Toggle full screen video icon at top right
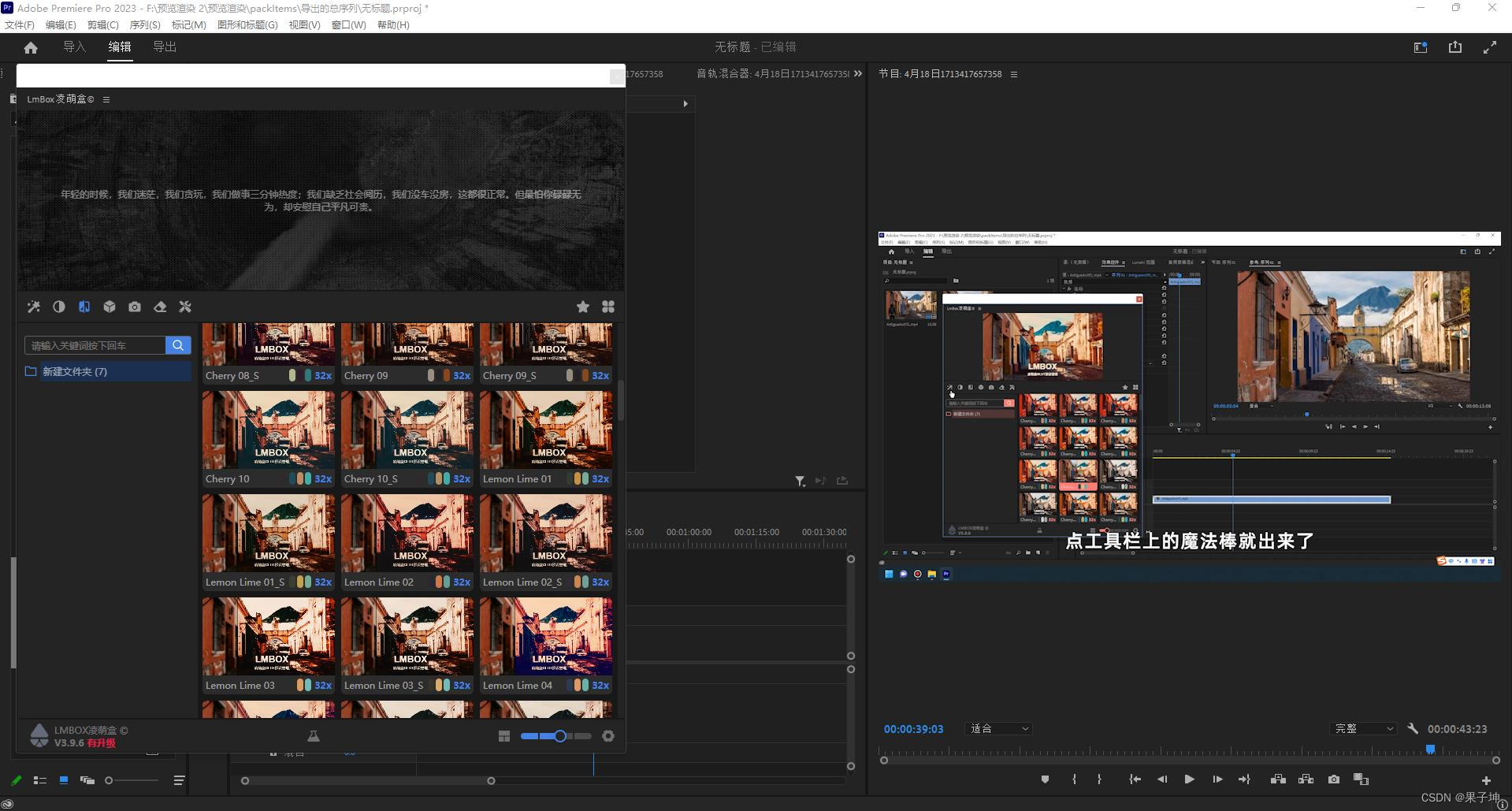1512x811 pixels. point(1490,47)
